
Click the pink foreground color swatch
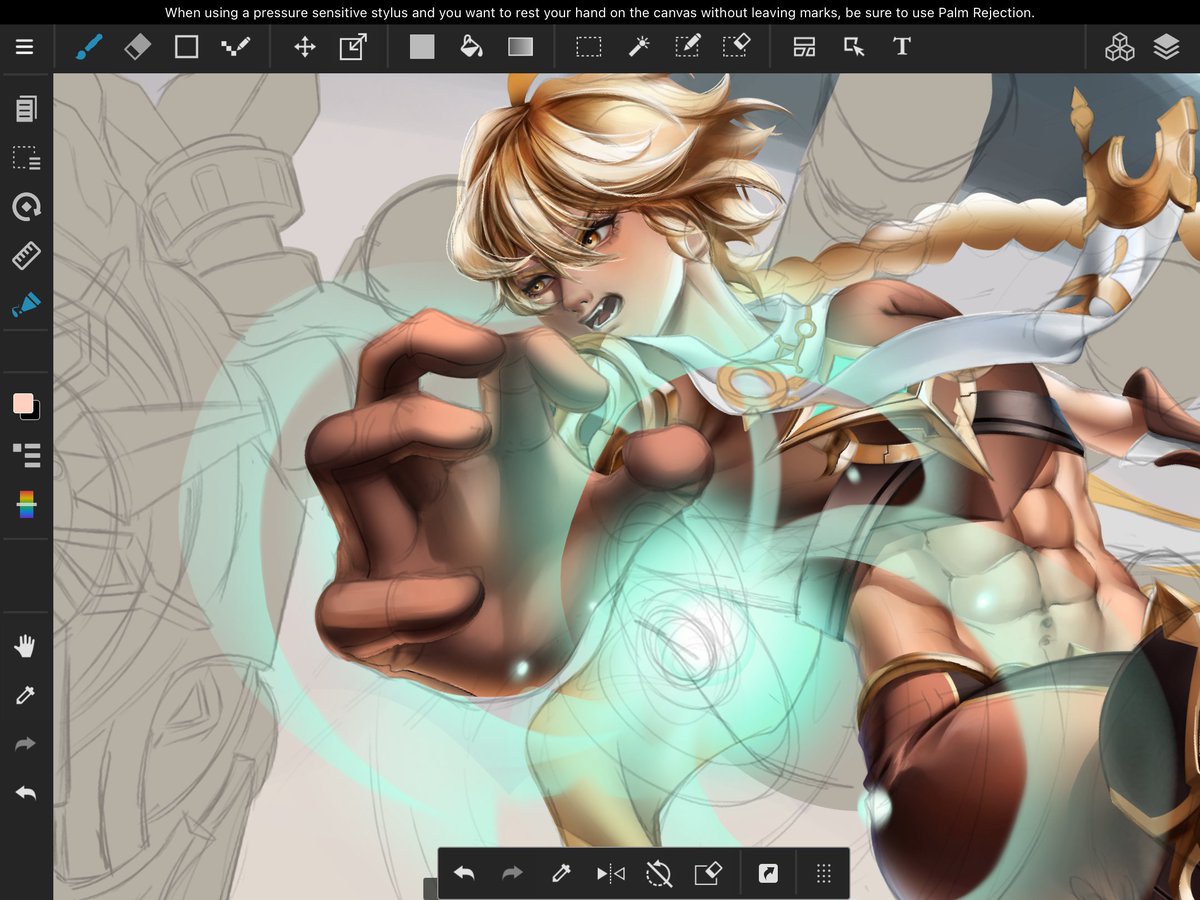(23, 403)
